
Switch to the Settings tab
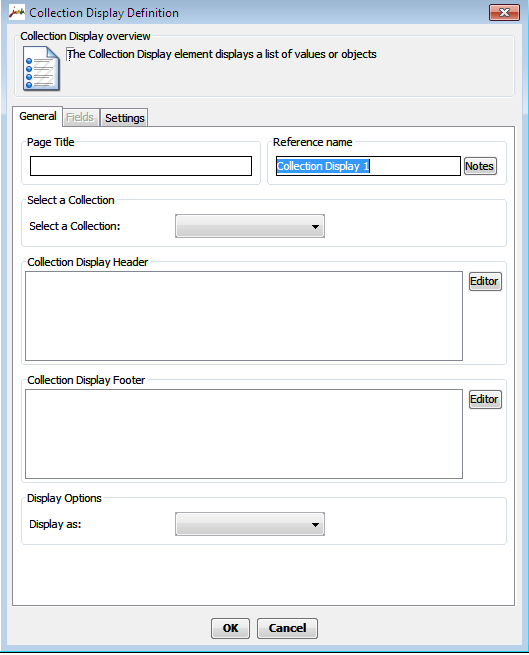pos(125,118)
